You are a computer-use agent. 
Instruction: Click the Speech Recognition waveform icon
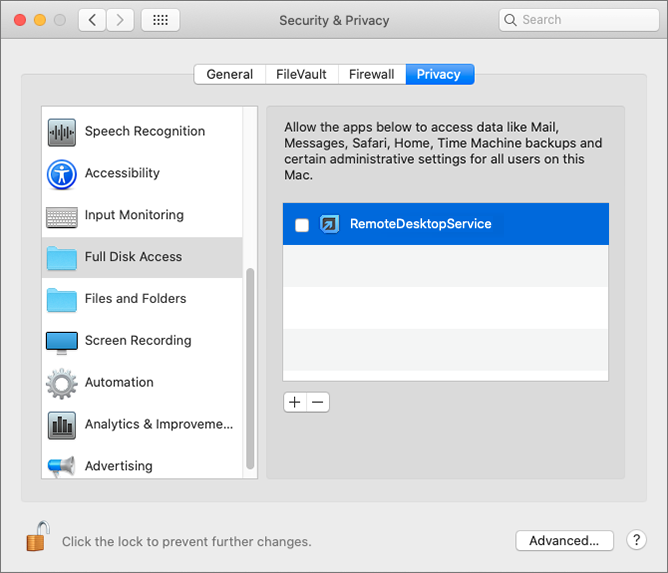62,132
